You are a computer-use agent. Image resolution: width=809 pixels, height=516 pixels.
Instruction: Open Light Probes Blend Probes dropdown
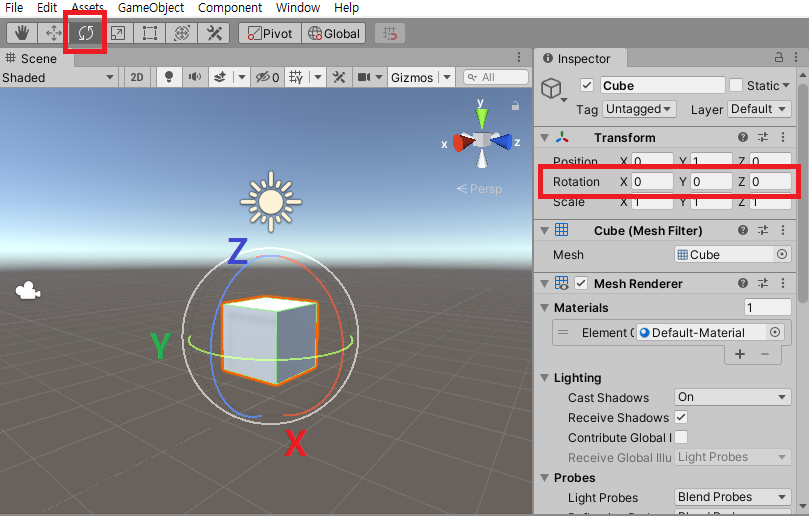coord(733,497)
